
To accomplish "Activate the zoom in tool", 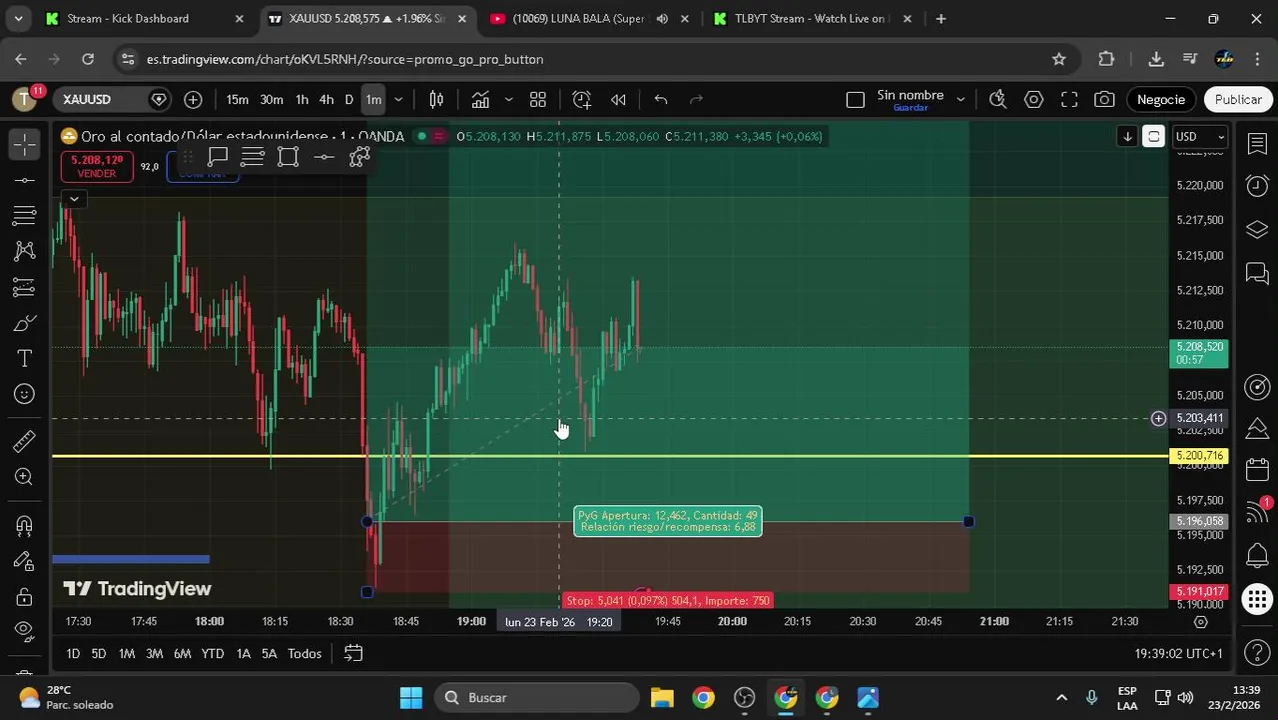I will (25, 477).
